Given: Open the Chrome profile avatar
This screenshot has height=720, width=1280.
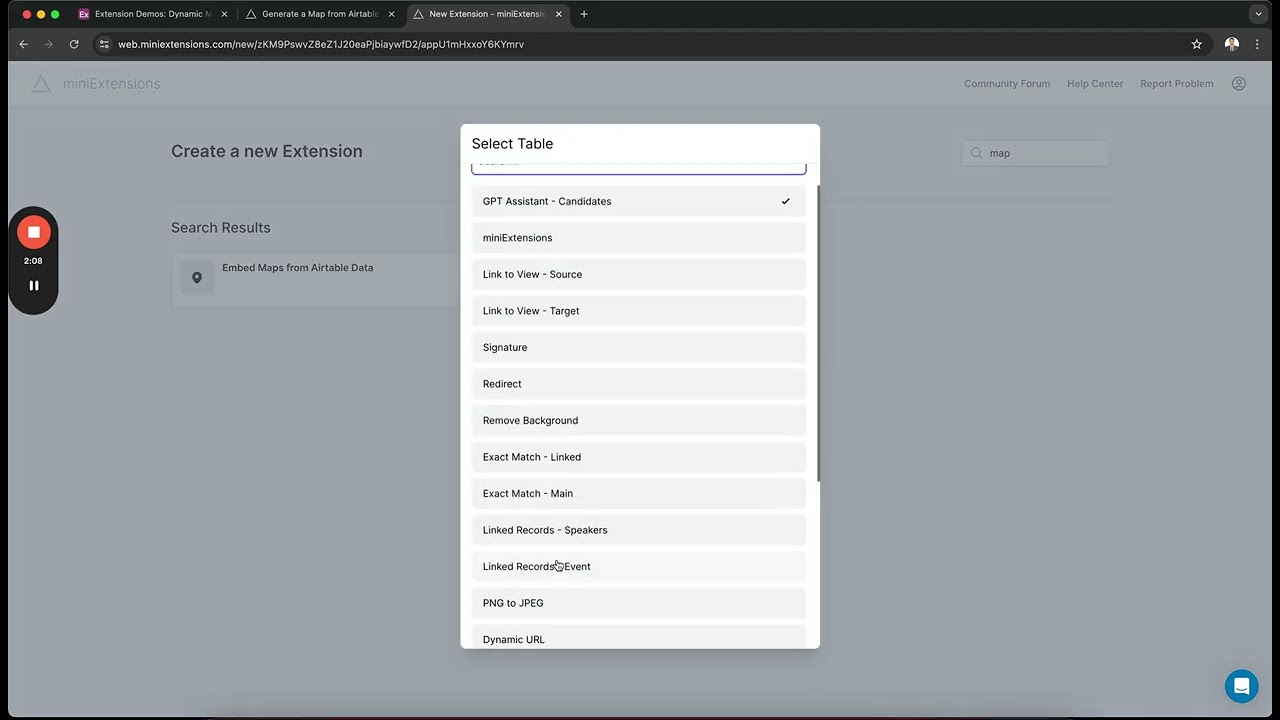Looking at the screenshot, I should pyautogui.click(x=1232, y=44).
